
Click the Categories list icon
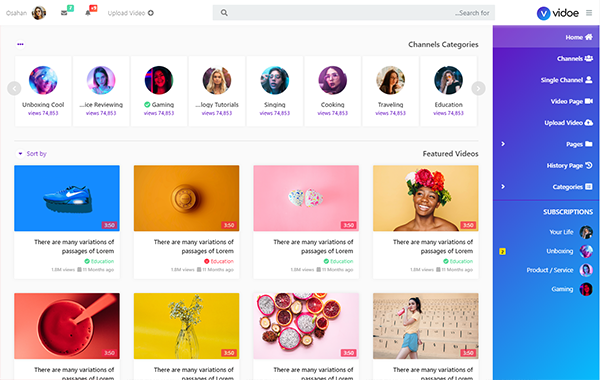coord(589,187)
